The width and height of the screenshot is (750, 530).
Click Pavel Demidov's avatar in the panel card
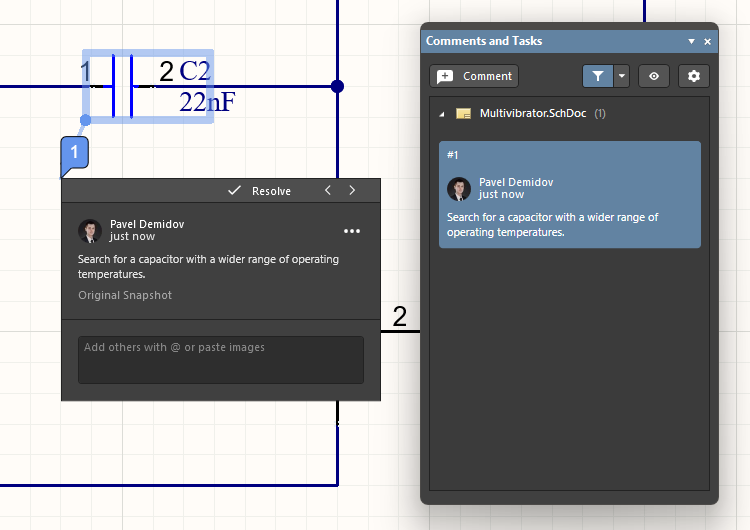[x=459, y=188]
